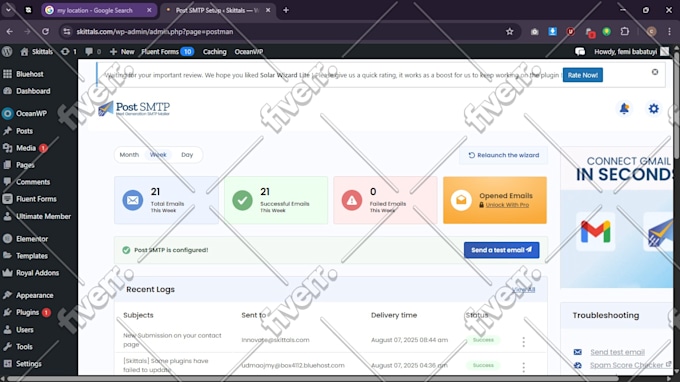680x382 pixels.
Task: Click the Total Emails envelope icon
Action: [133, 200]
